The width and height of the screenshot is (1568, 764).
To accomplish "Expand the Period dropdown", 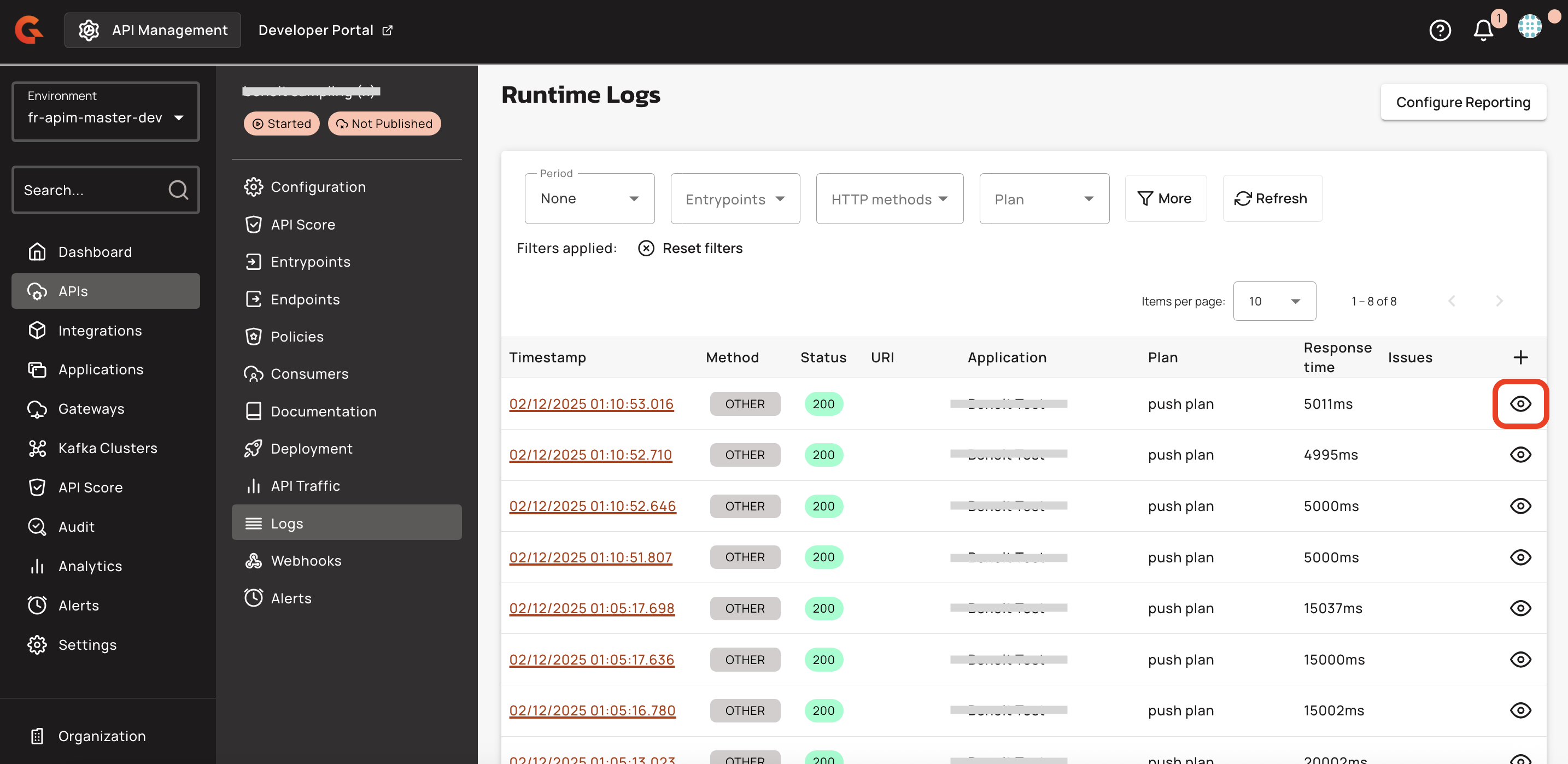I will (589, 199).
